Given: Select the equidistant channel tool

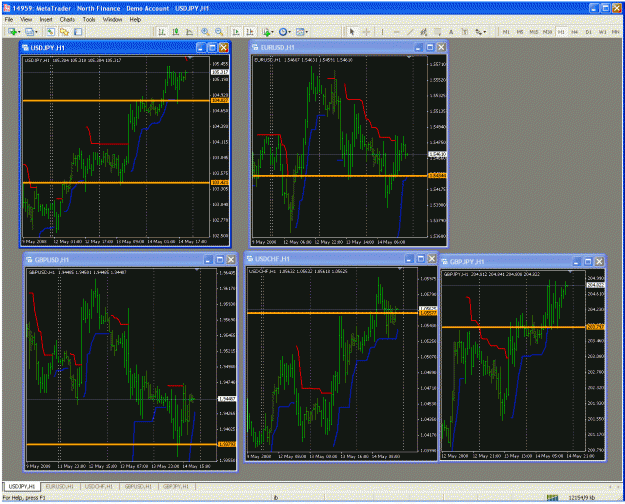Looking at the screenshot, I should click(424, 32).
